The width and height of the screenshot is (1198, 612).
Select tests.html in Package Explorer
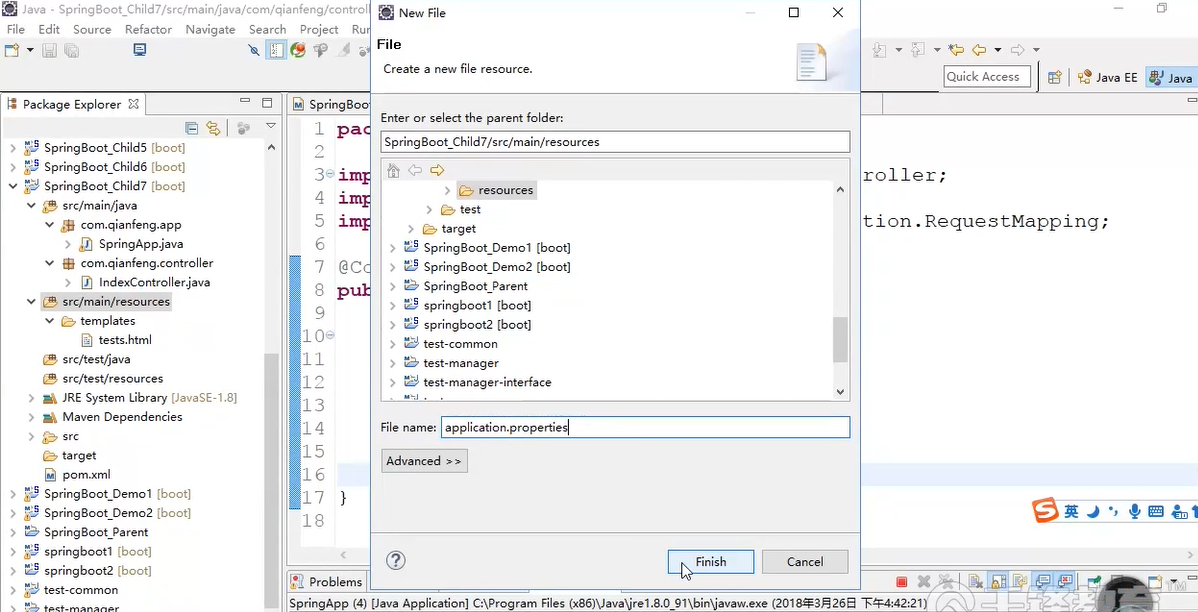point(125,340)
